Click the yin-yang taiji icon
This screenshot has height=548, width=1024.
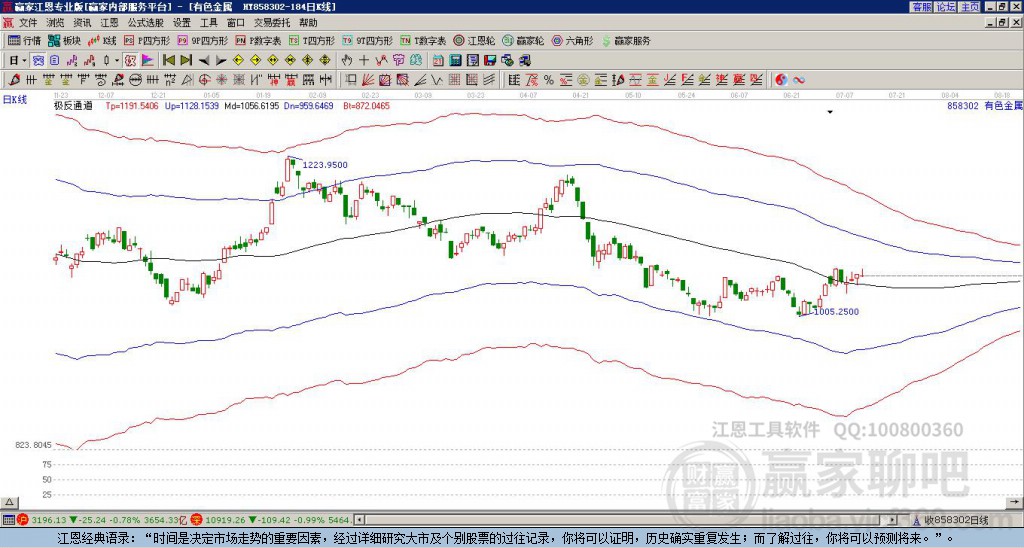pos(781,80)
